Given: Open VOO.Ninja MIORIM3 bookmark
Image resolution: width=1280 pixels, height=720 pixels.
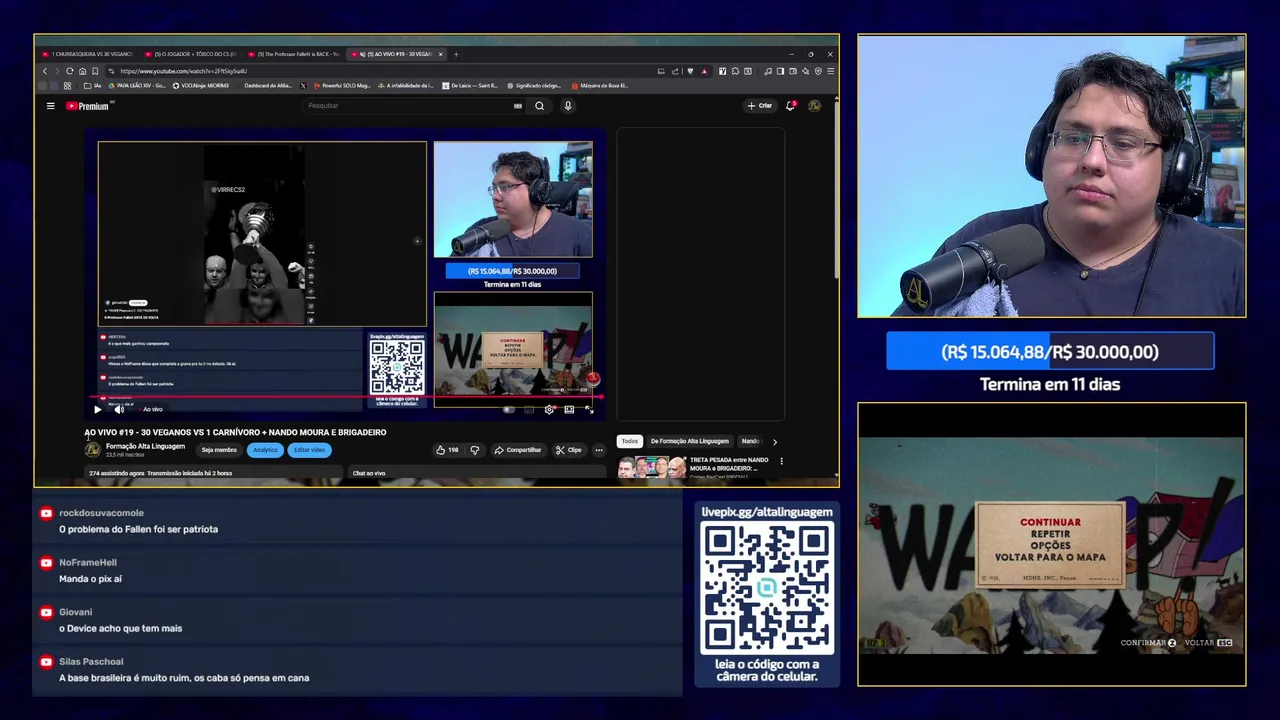Looking at the screenshot, I should coord(201,86).
